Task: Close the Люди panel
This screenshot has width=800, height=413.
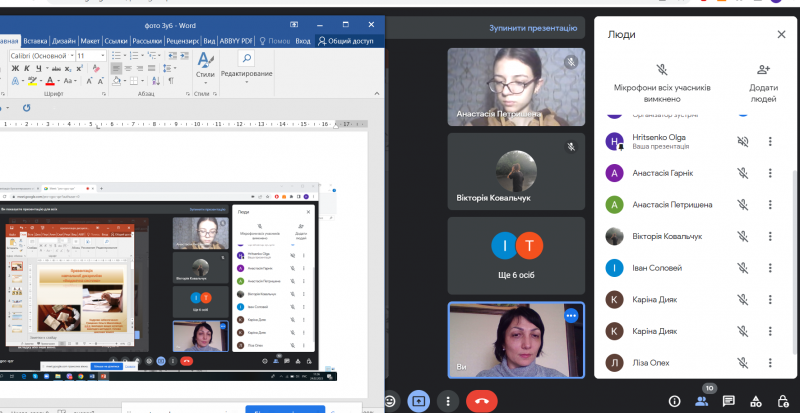Action: point(781,34)
